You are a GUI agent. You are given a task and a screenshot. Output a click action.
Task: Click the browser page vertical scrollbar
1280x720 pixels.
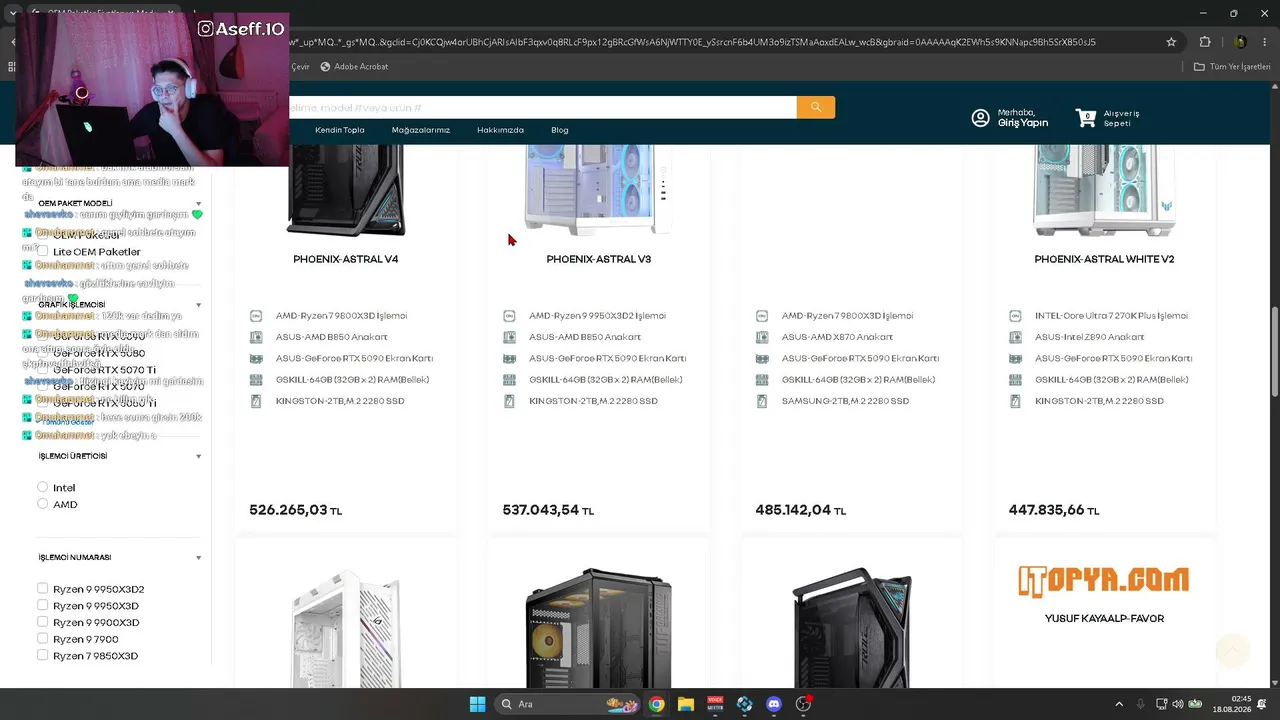1274,383
